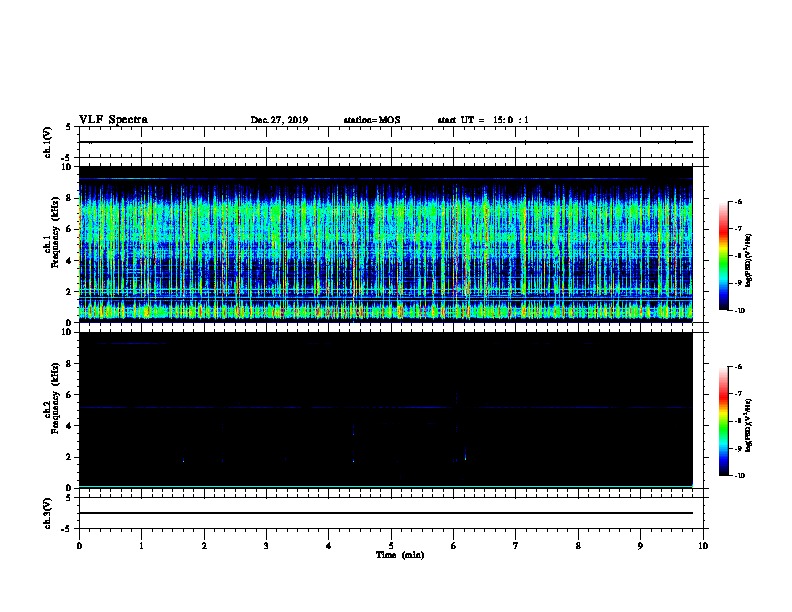Click the time axis tick label "8"
Viewport: 792px width, 612px height.
[x=578, y=546]
